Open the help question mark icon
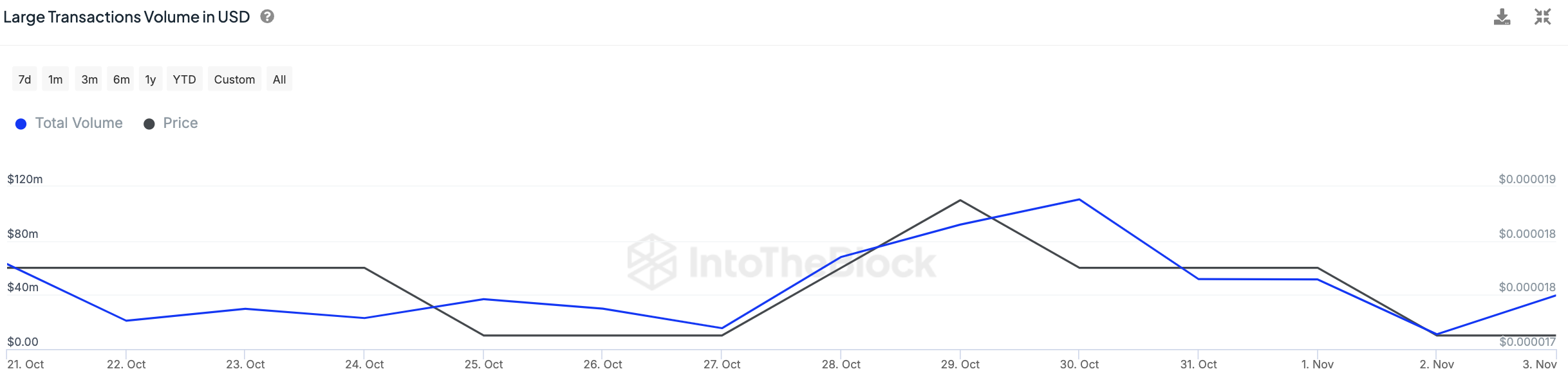The image size is (1568, 378). (x=267, y=17)
